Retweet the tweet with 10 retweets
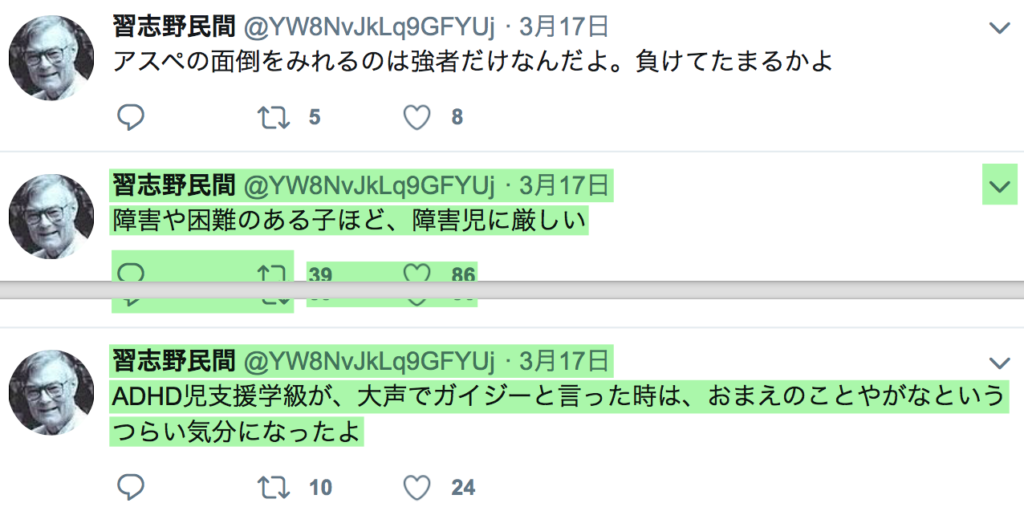1024x507 pixels. tap(273, 487)
